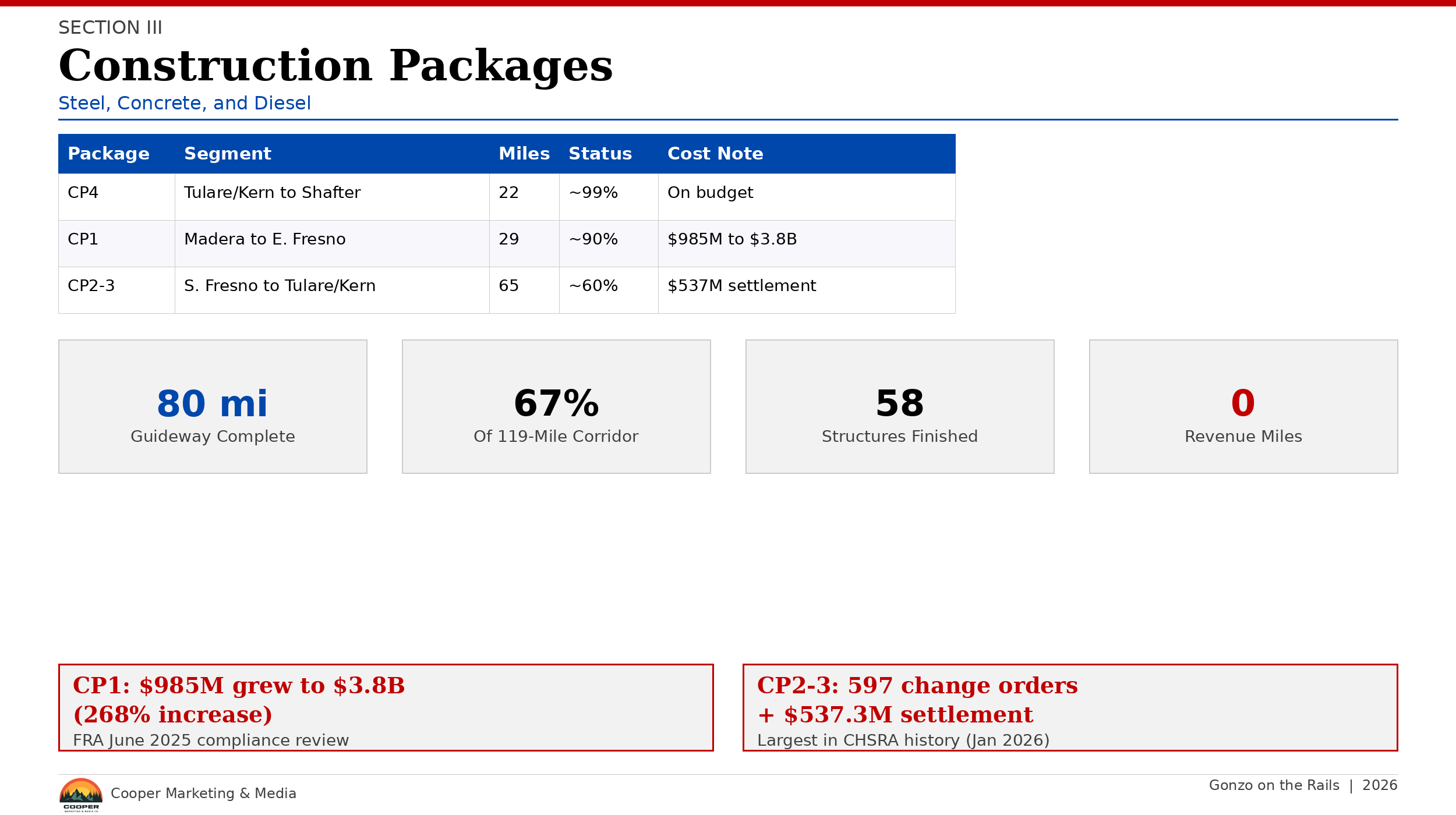The width and height of the screenshot is (1456, 815).
Task: Click the Cooper Marketing & Media text
Action: click(203, 793)
